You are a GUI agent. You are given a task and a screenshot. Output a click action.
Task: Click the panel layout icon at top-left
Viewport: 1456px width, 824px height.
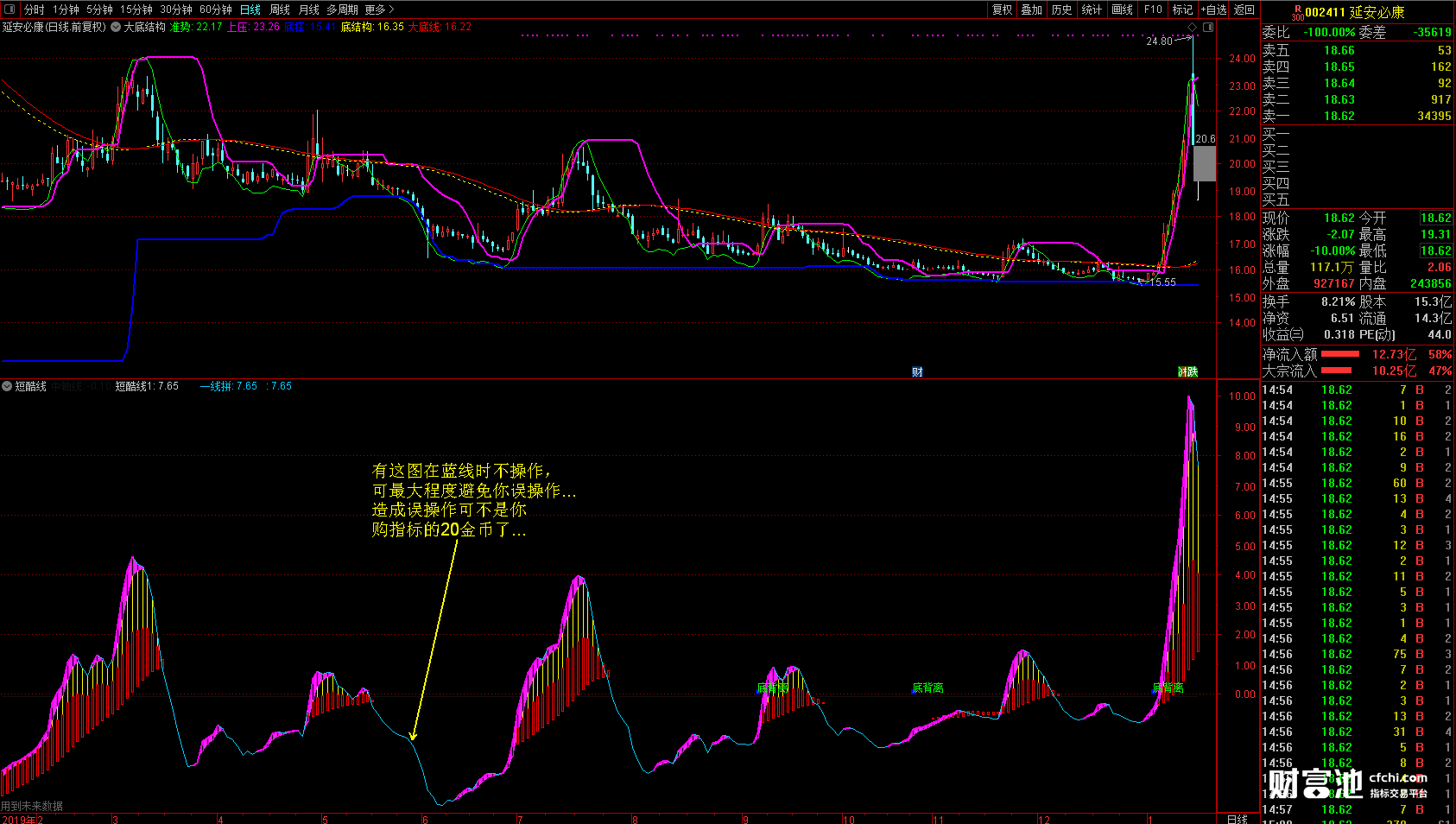[x=10, y=10]
